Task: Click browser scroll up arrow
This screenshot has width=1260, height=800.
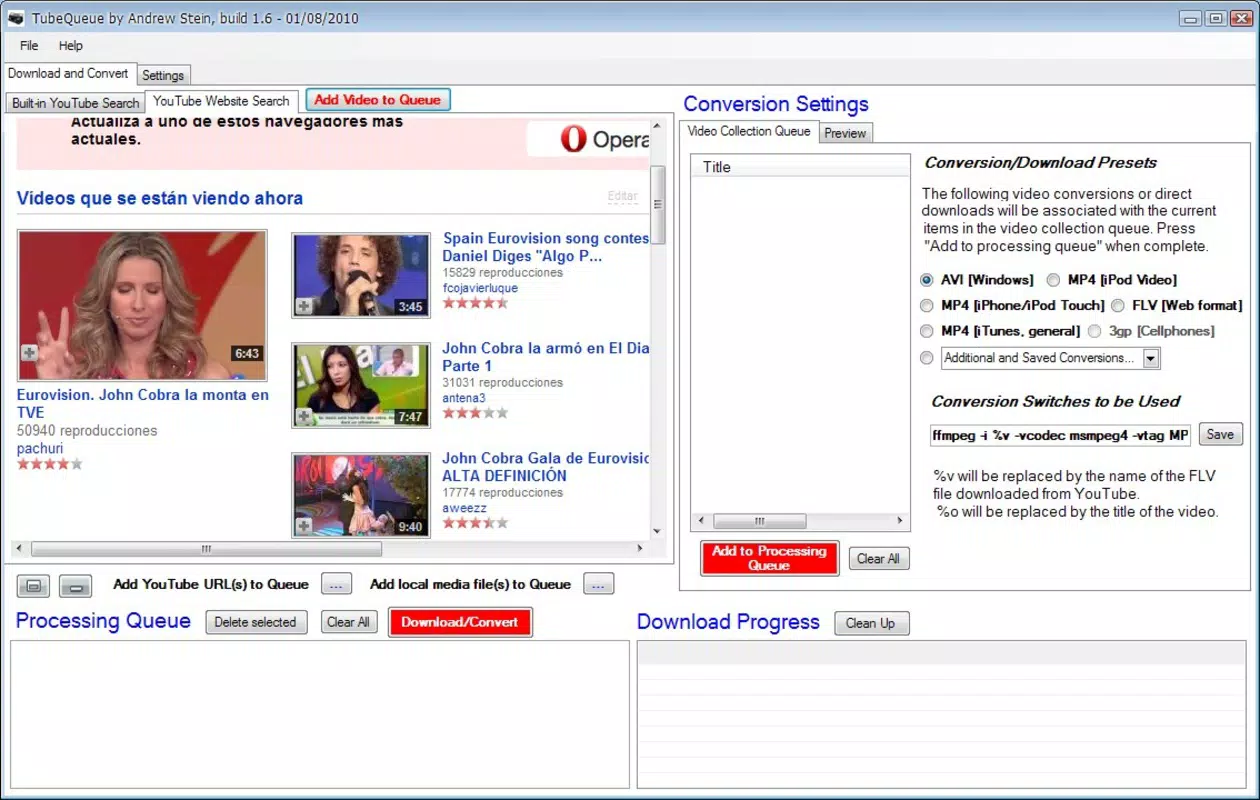Action: 657,127
